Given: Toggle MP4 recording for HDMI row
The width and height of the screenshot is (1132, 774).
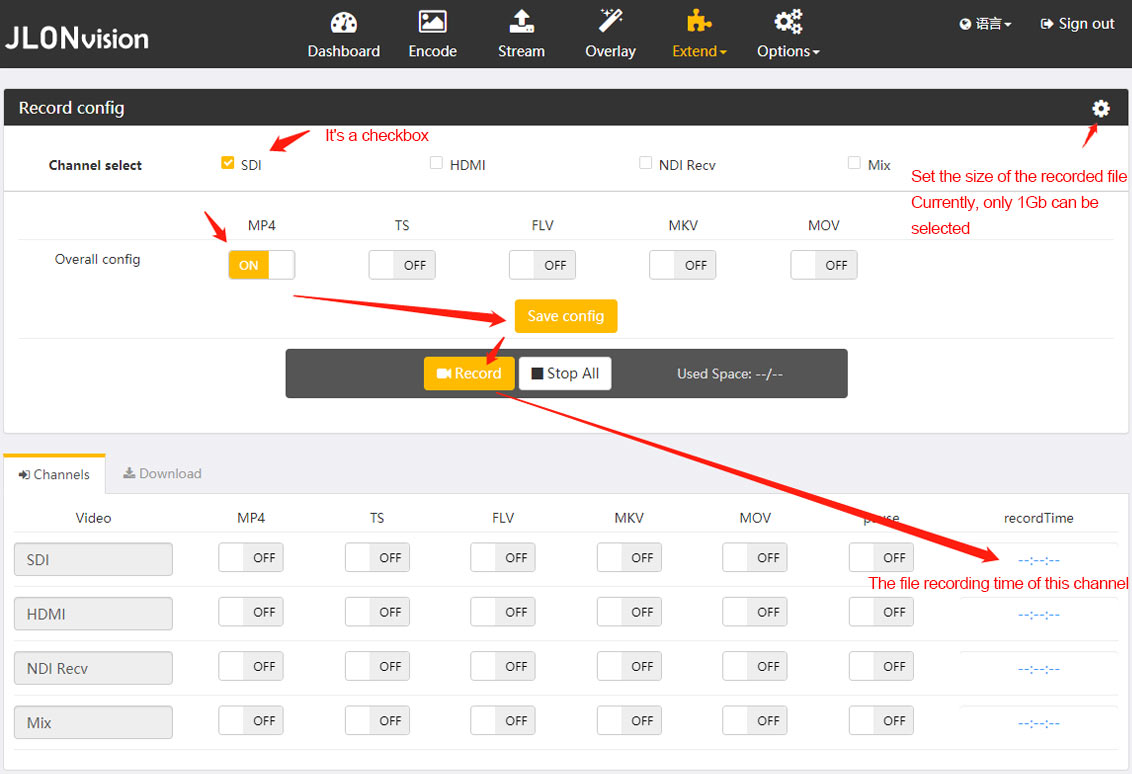Looking at the screenshot, I should (251, 612).
